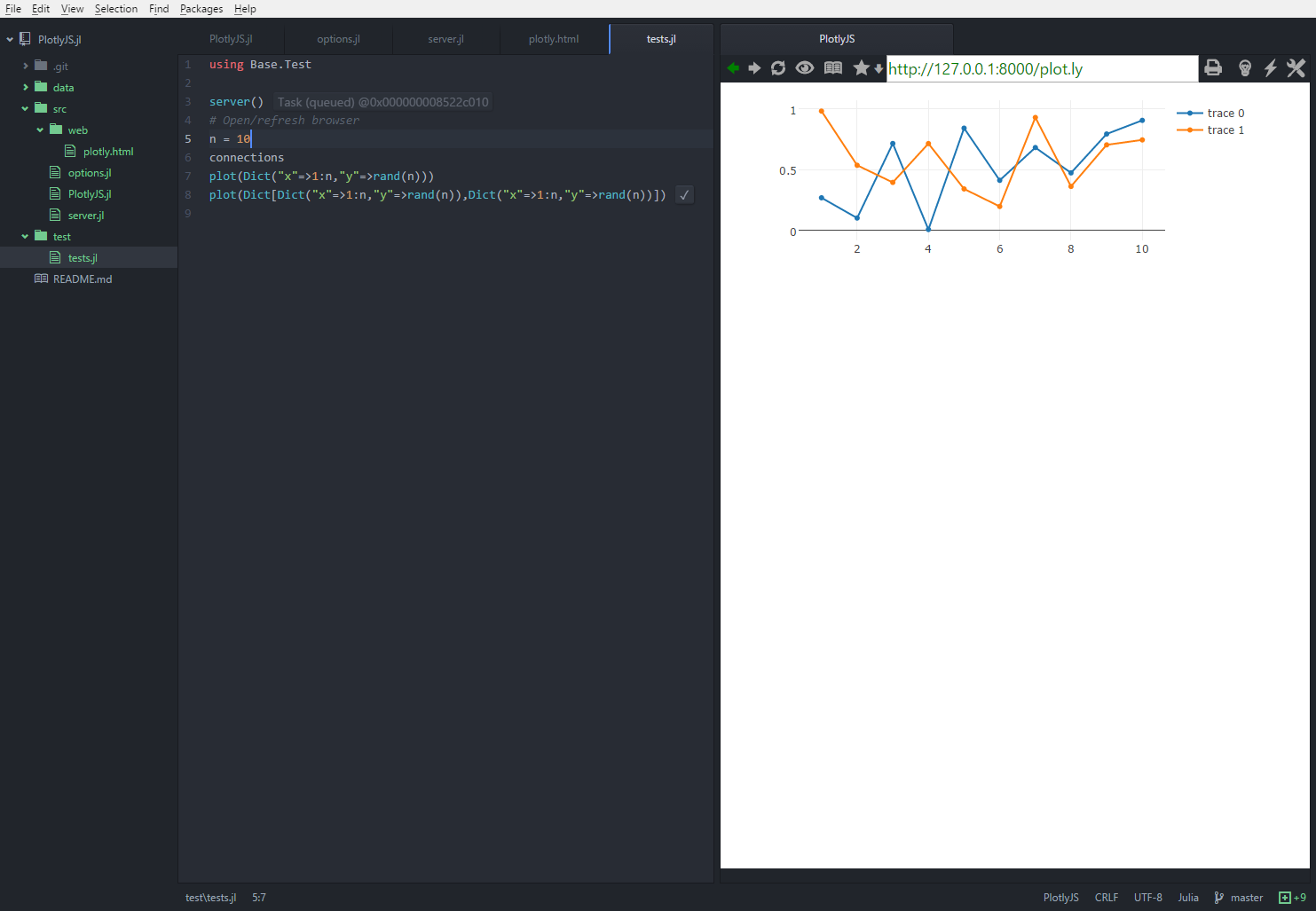The height and width of the screenshot is (911, 1316).
Task: Collapse the src folder
Action: 25,109
